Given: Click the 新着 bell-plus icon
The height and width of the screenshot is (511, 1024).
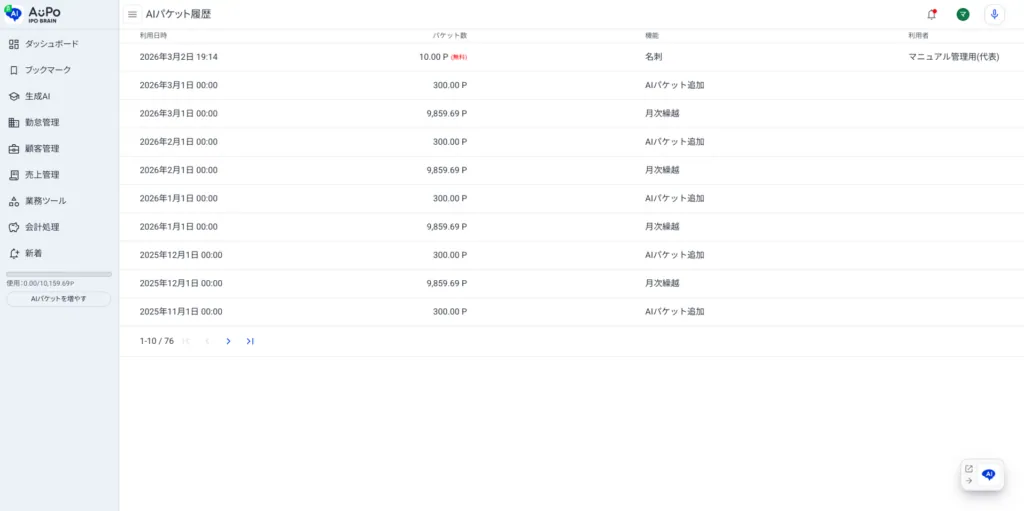Looking at the screenshot, I should point(14,253).
